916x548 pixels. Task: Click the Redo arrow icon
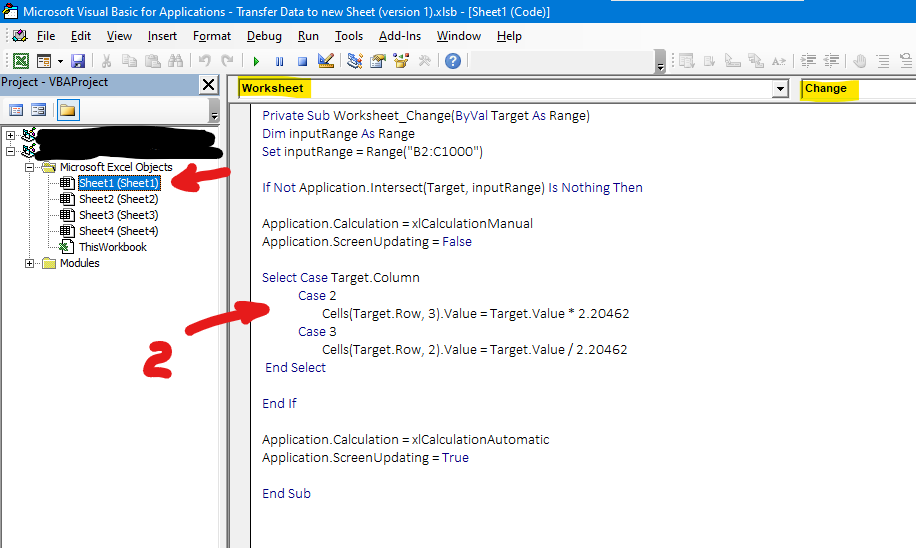click(x=227, y=61)
